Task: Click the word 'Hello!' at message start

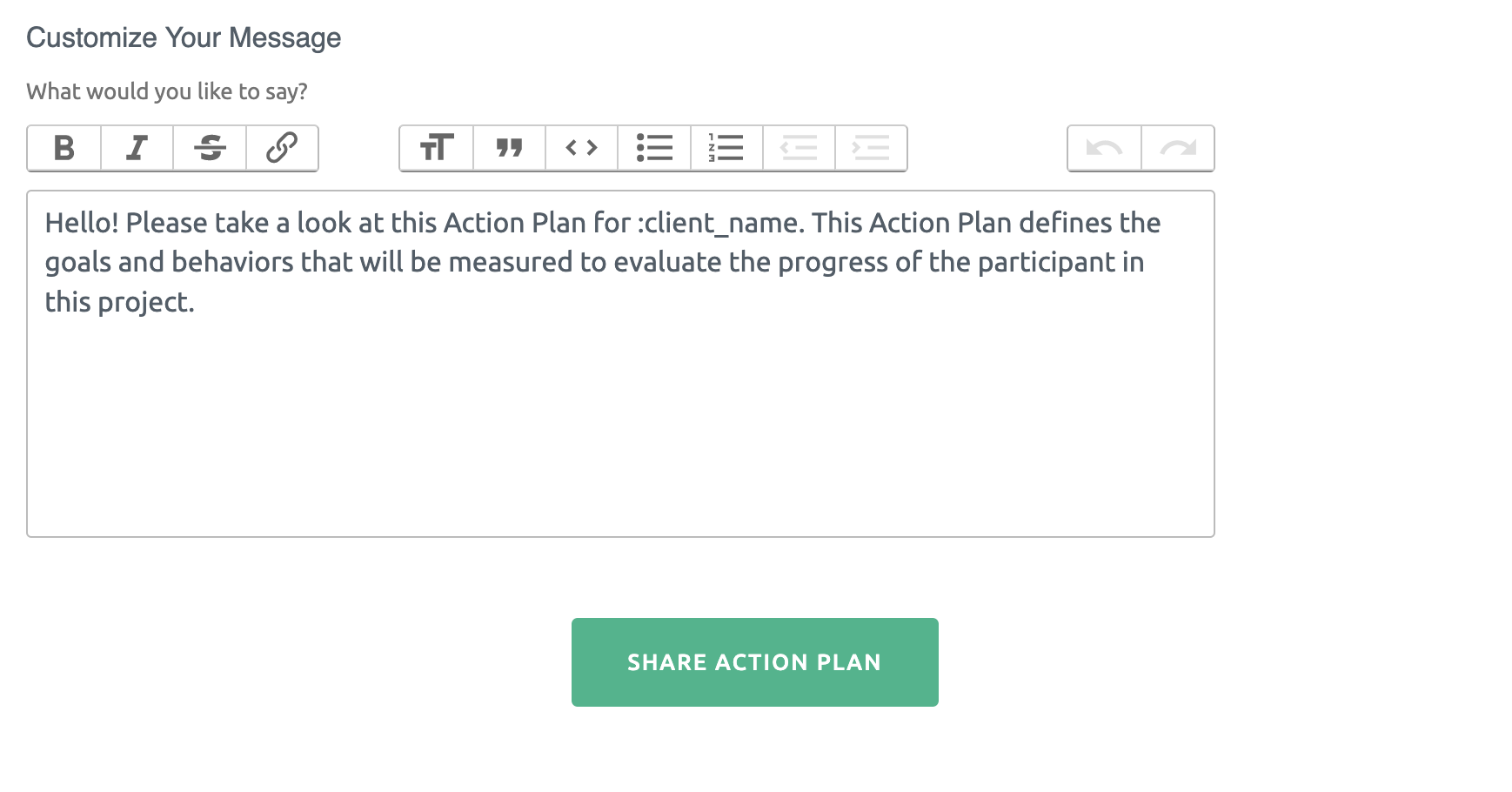Action: click(82, 223)
